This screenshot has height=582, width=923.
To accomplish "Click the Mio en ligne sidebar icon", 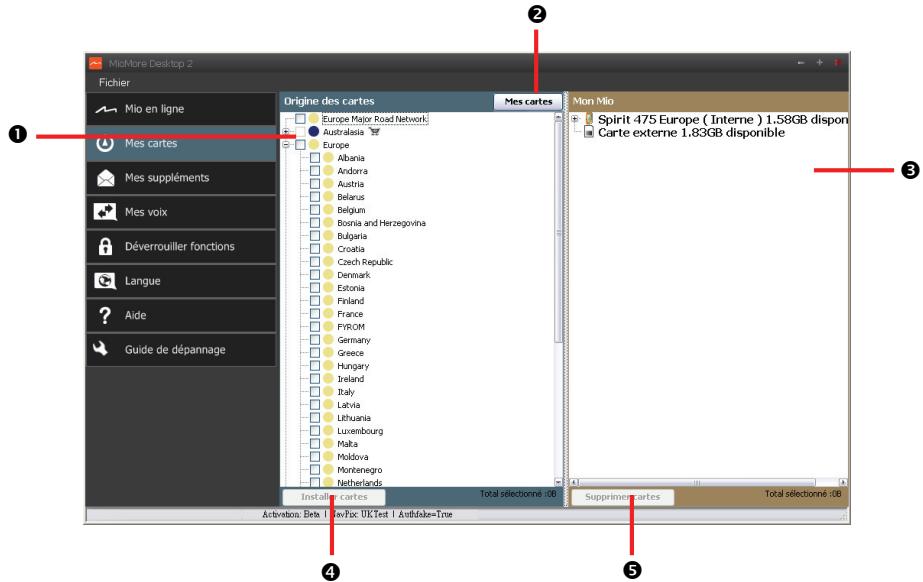I will pyautogui.click(x=105, y=109).
